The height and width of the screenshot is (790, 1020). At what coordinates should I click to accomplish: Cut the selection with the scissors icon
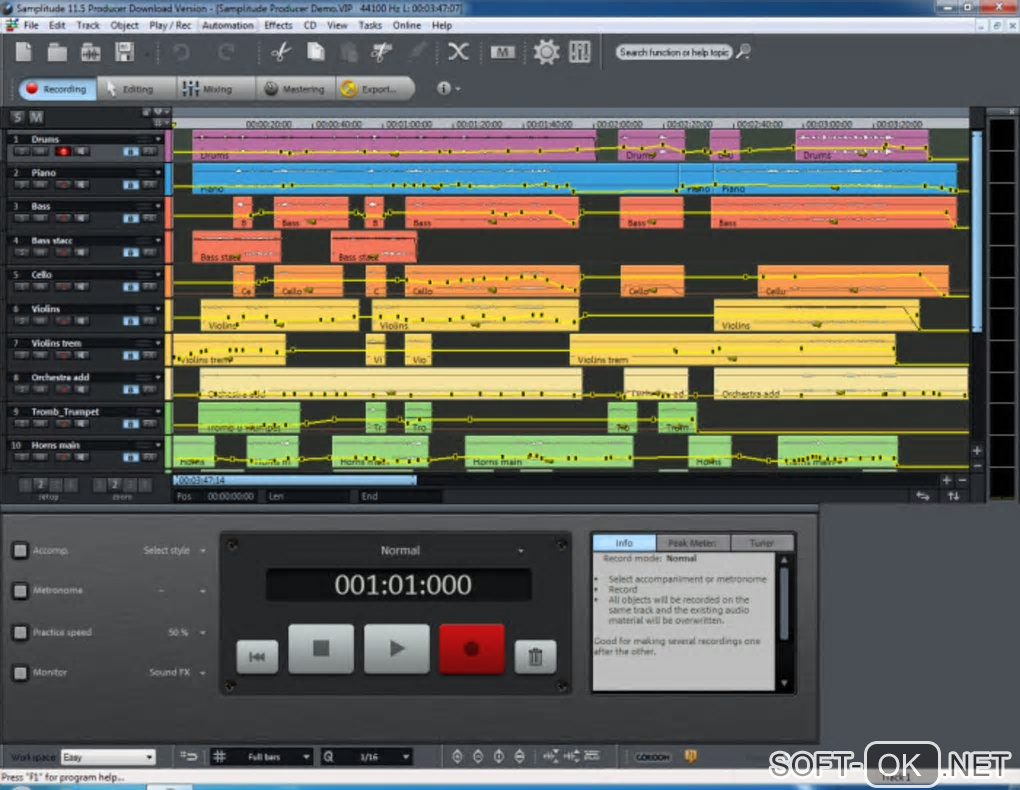(x=280, y=51)
